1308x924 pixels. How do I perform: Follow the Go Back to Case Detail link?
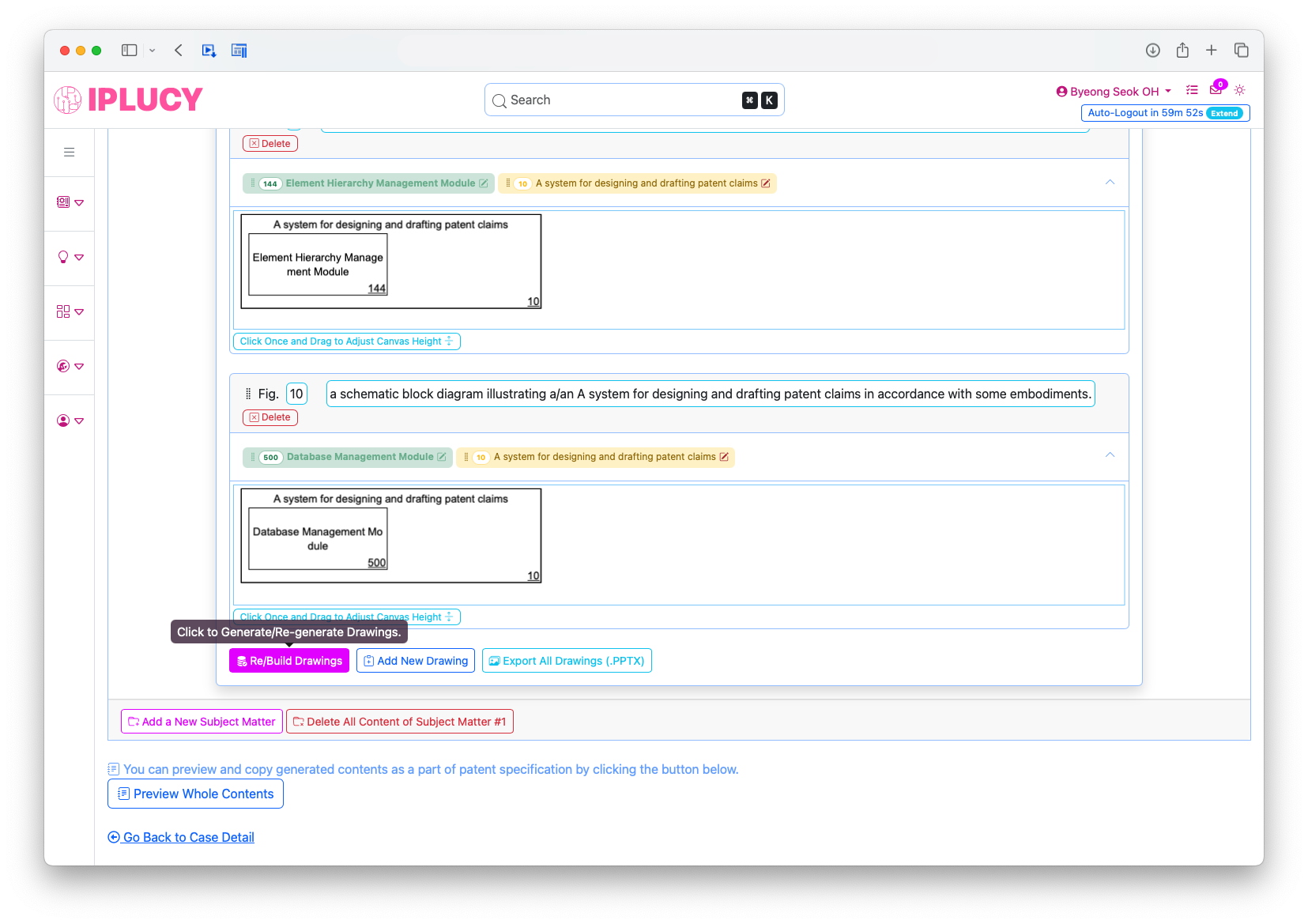(181, 838)
